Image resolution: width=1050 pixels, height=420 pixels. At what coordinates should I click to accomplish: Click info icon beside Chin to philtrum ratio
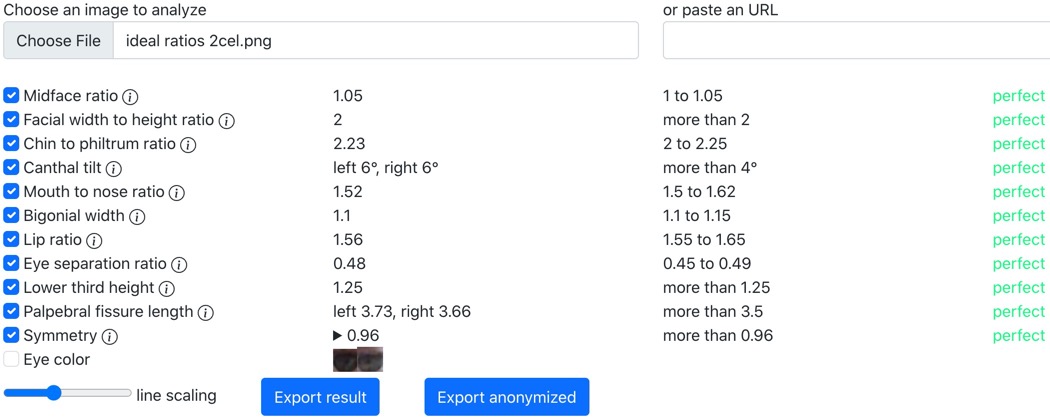[188, 145]
